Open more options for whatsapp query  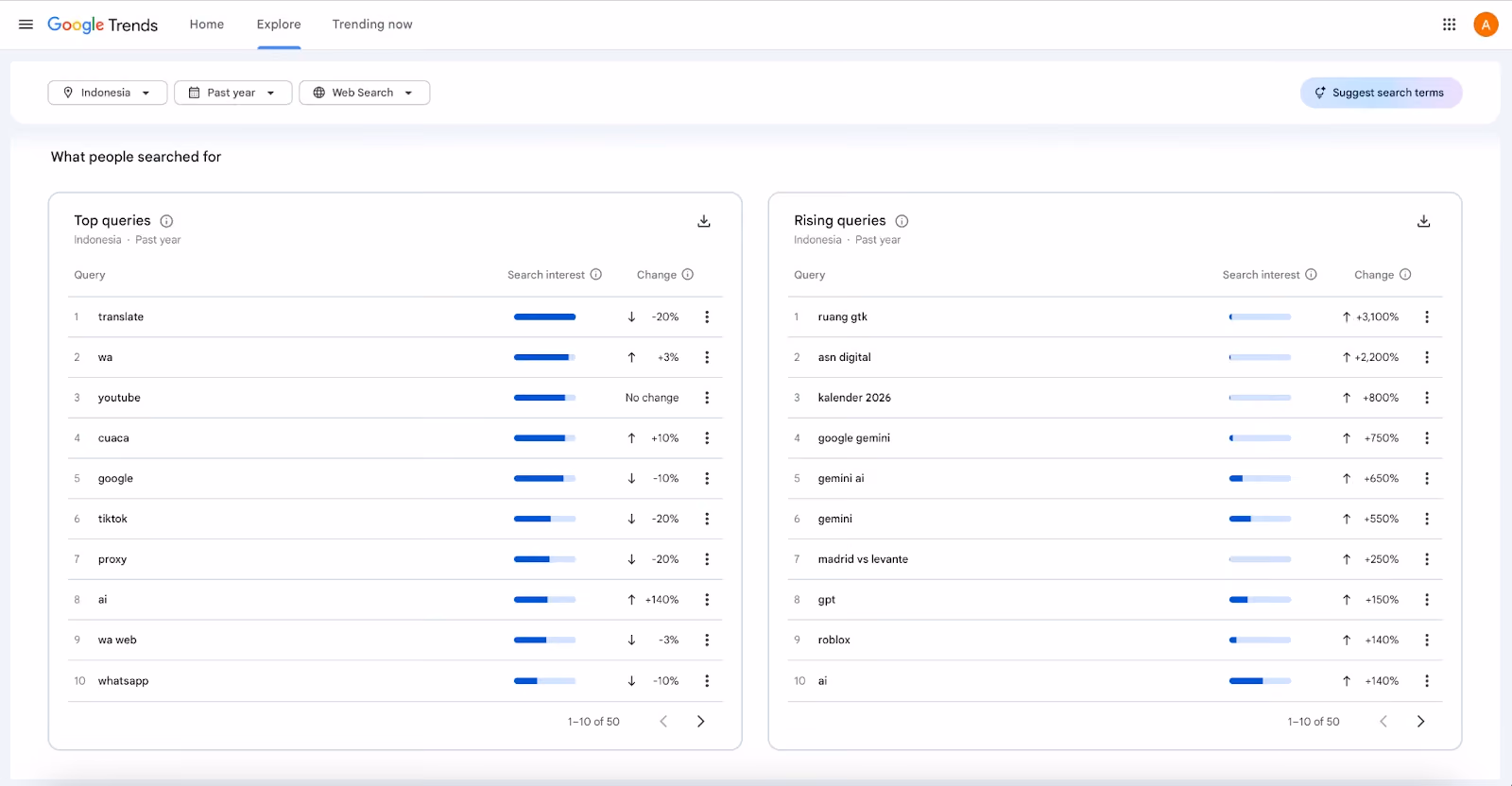(707, 681)
